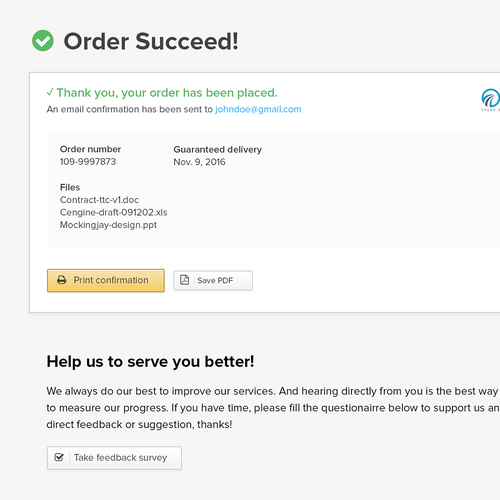Save the confirmation as PDF
This screenshot has width=500, height=500.
click(213, 280)
